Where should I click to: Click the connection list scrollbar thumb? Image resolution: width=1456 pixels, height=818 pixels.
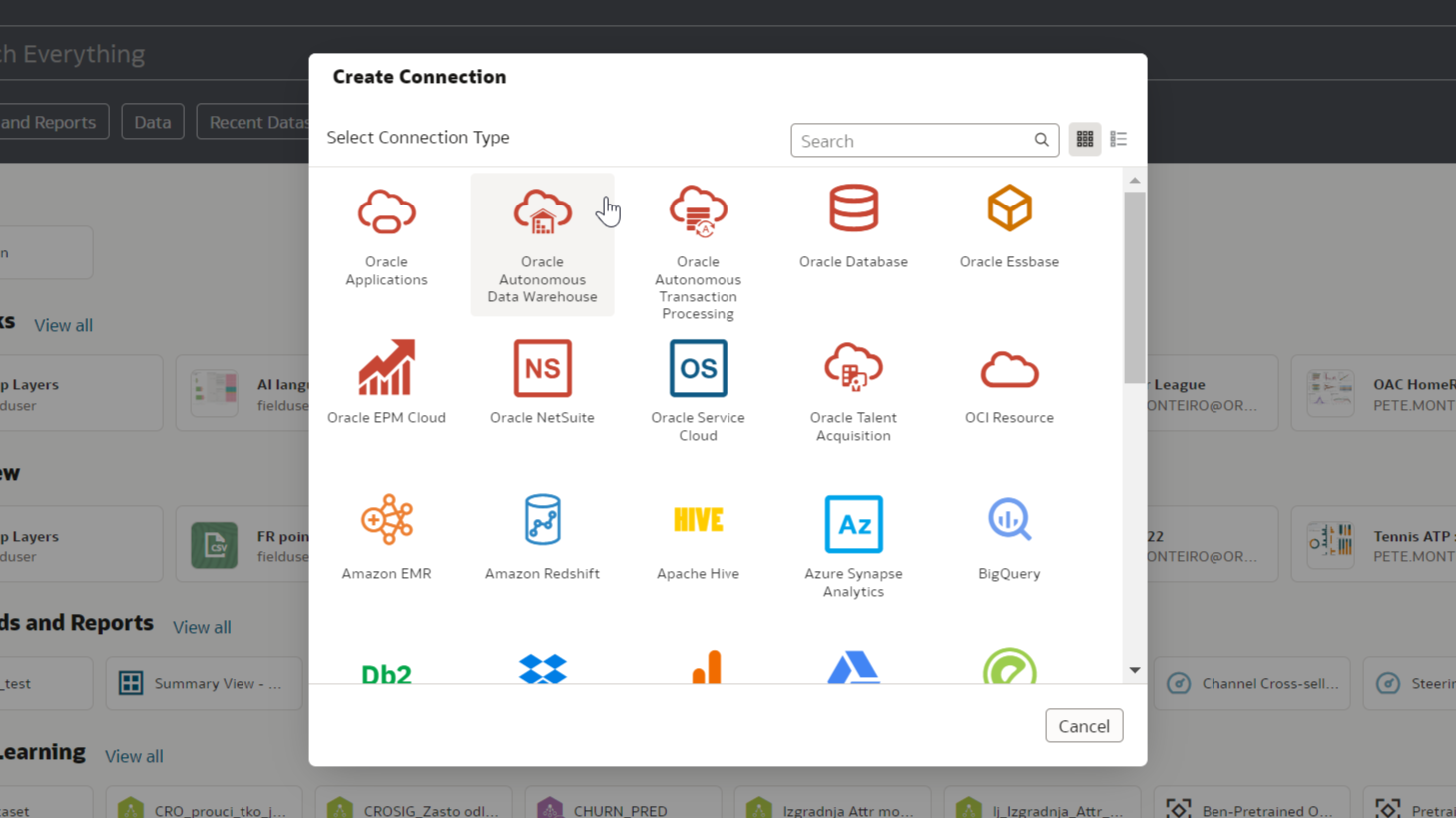pos(1135,287)
